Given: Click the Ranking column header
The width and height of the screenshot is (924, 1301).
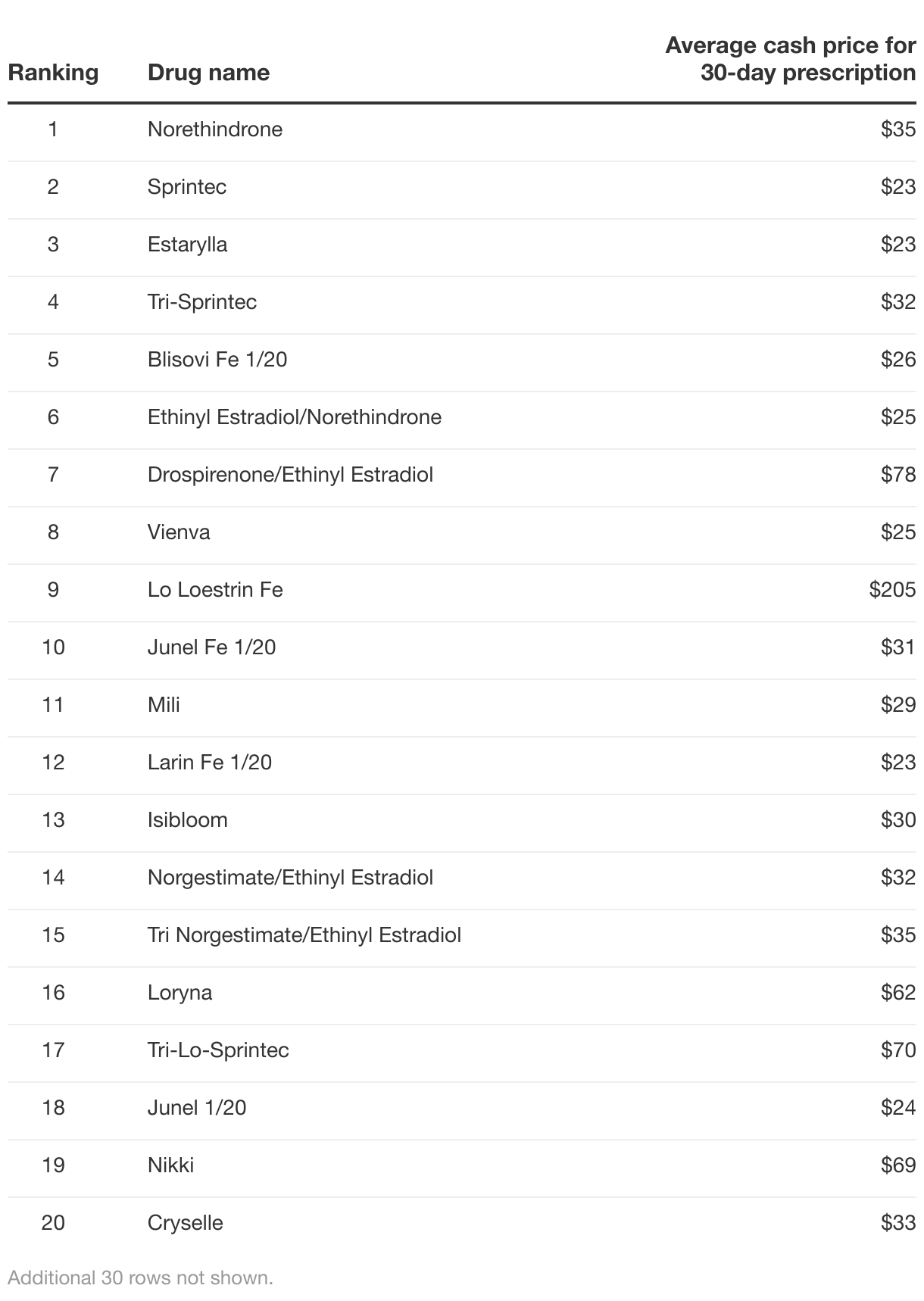Looking at the screenshot, I should point(53,73).
